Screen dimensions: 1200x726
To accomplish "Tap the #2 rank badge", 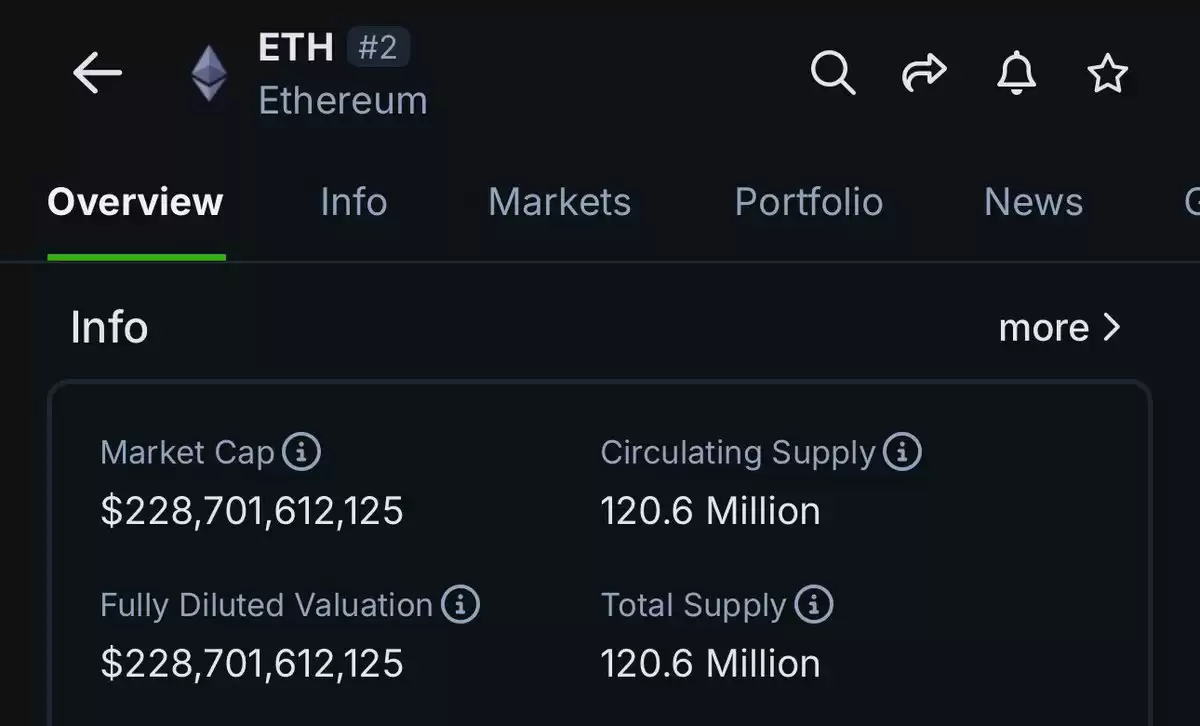I will click(378, 47).
